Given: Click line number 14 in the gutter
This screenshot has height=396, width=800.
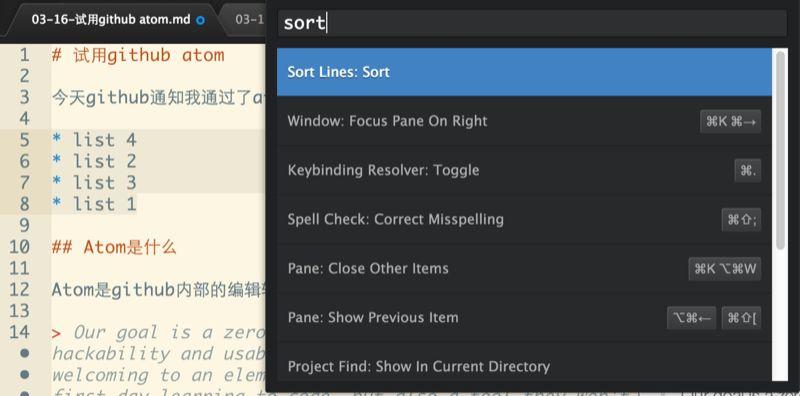Looking at the screenshot, I should tap(19, 332).
